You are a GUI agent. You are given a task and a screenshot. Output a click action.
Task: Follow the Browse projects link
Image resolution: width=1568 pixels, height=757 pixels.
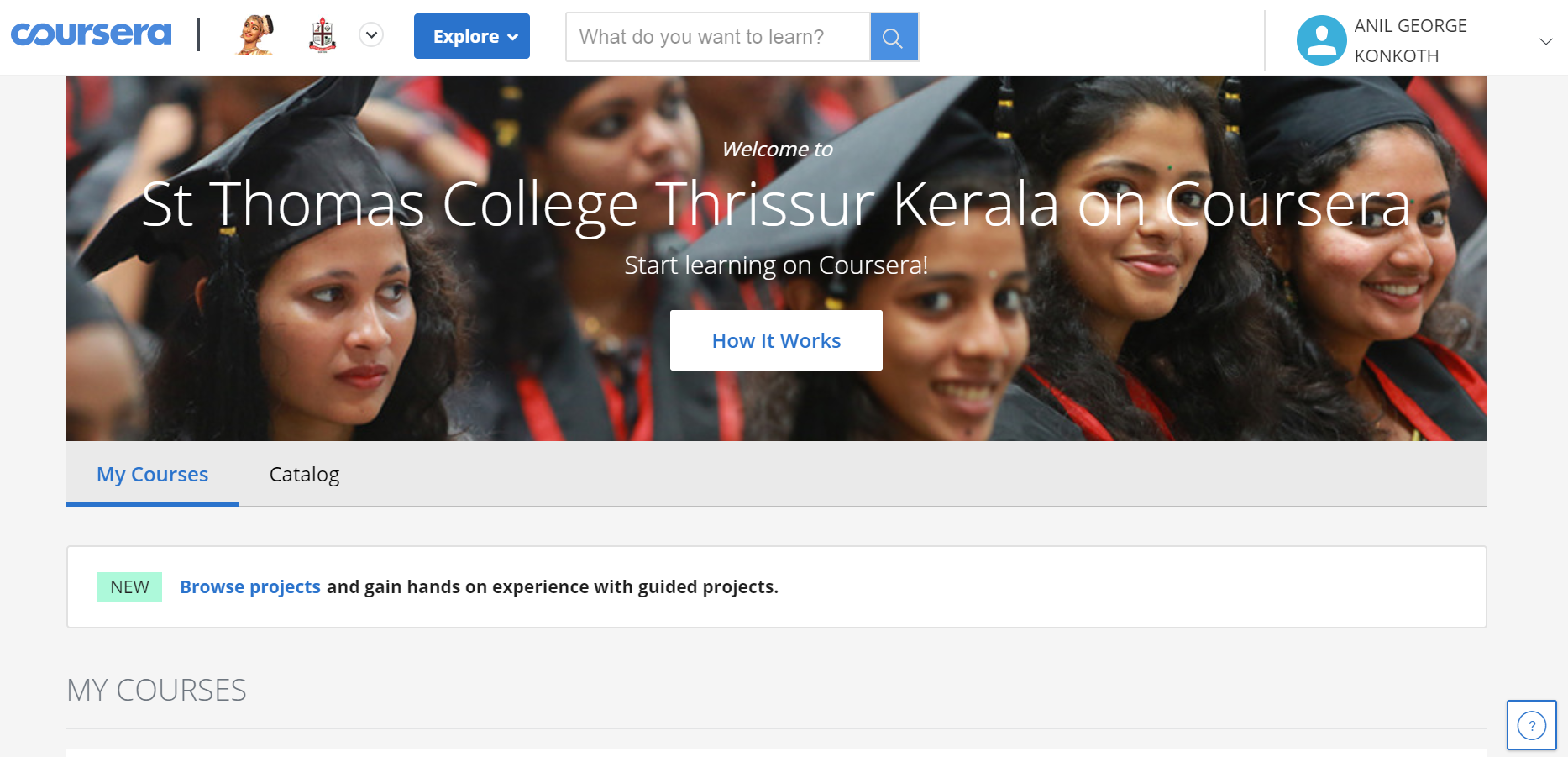250,586
